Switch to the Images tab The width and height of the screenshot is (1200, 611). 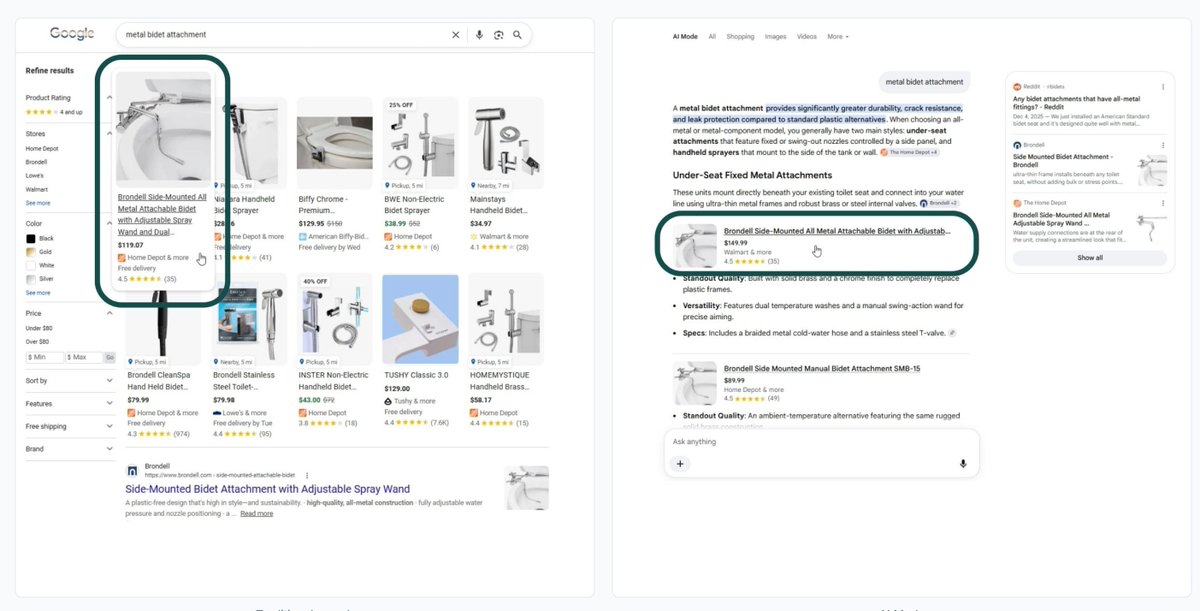(x=775, y=37)
